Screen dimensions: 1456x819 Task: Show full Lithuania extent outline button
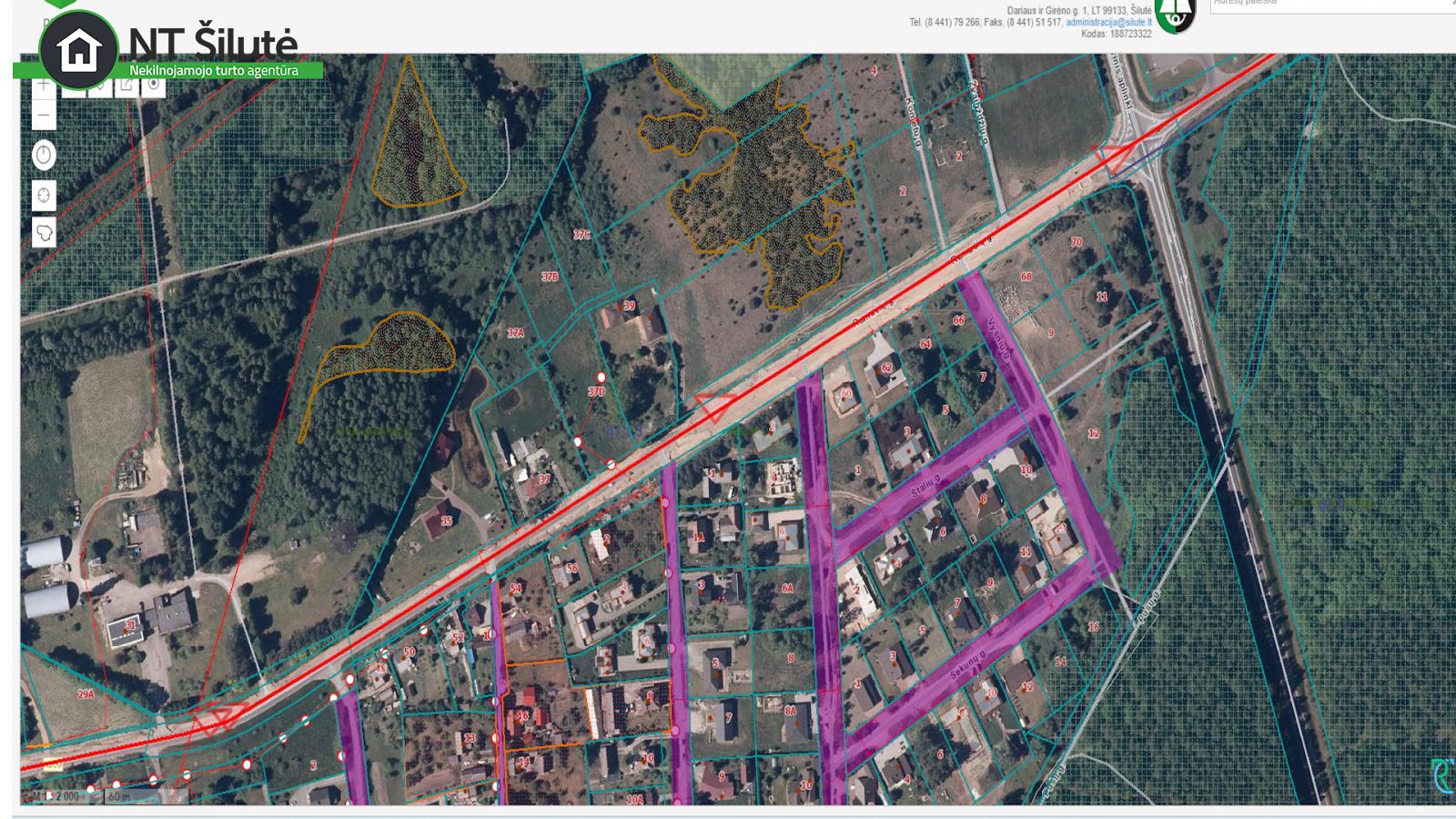44,234
